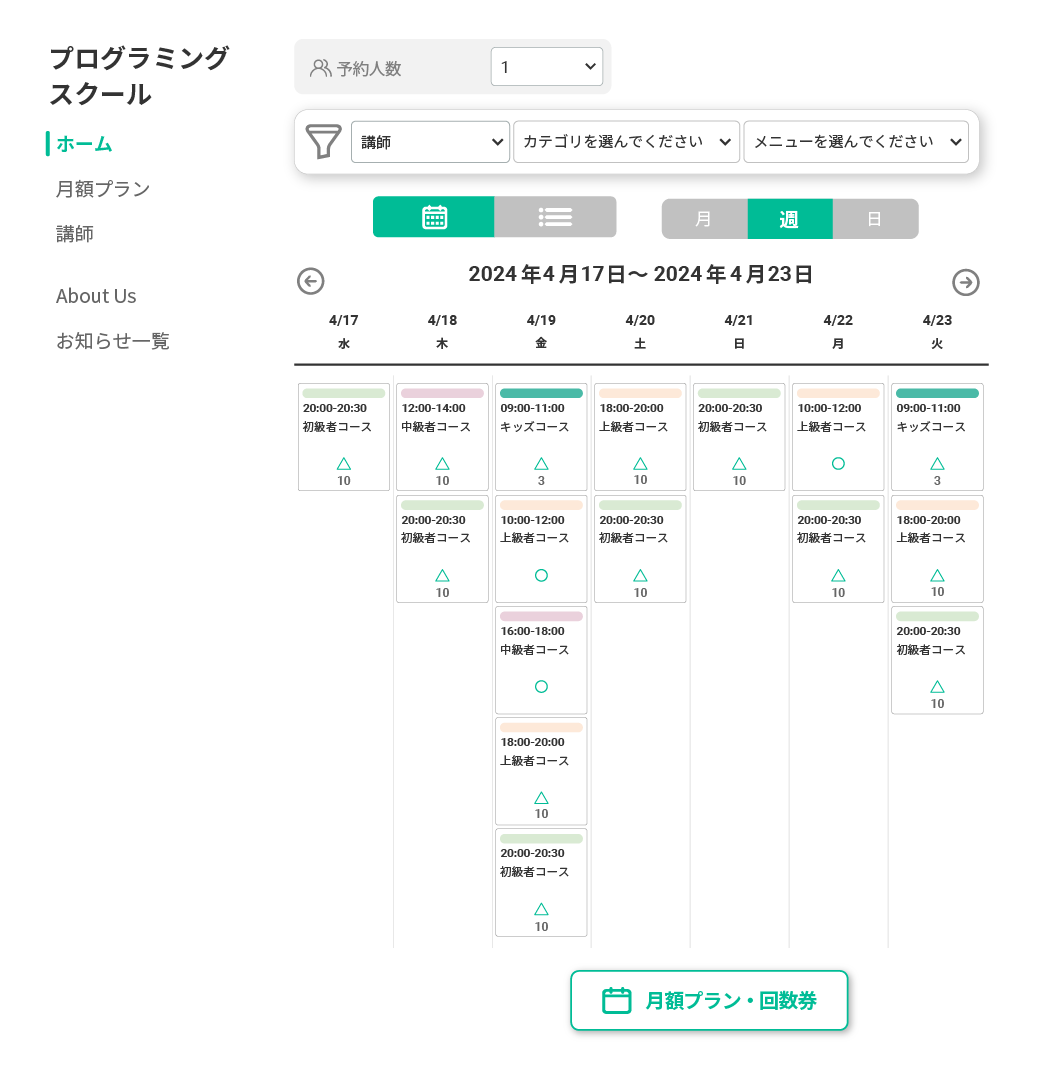This screenshot has width=1037, height=1068.
Task: Click circle icon on 4/19 16:00-18:00 中級者コース
Action: [x=541, y=687]
